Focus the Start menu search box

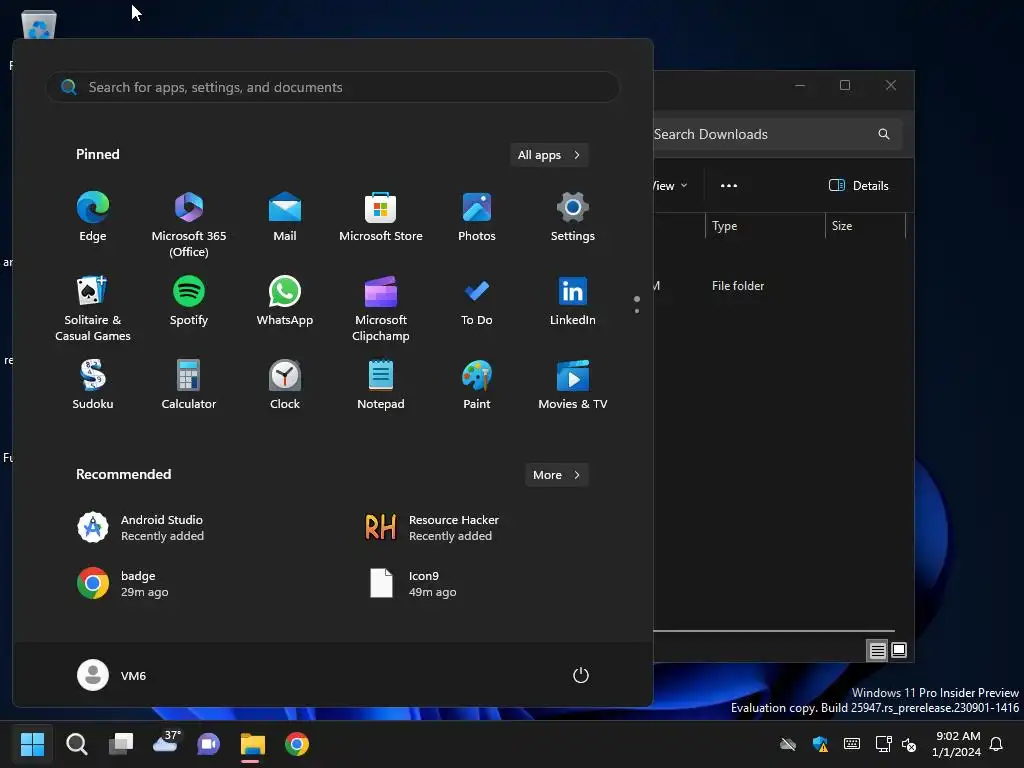(x=332, y=87)
